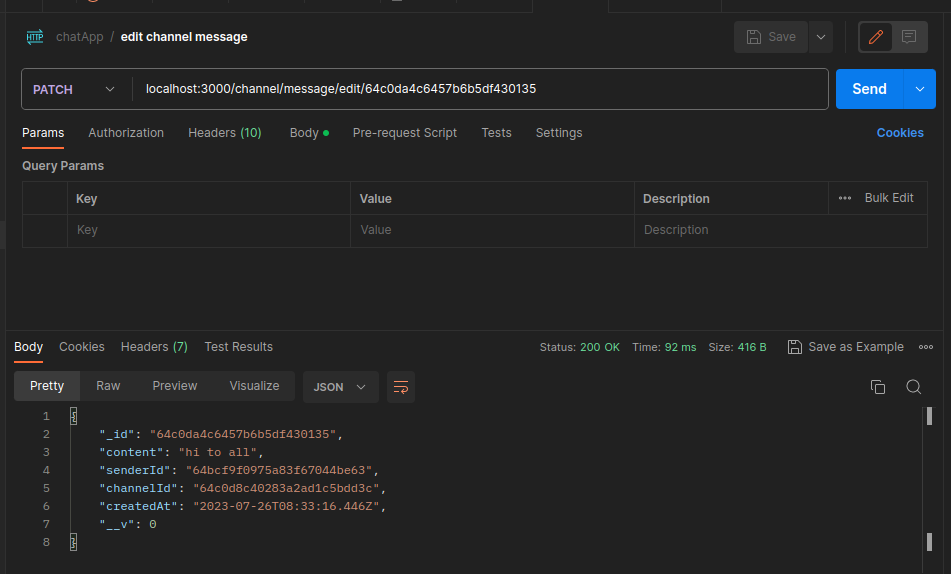Click the "senderId" value
The width and height of the screenshot is (951, 574).
point(279,470)
